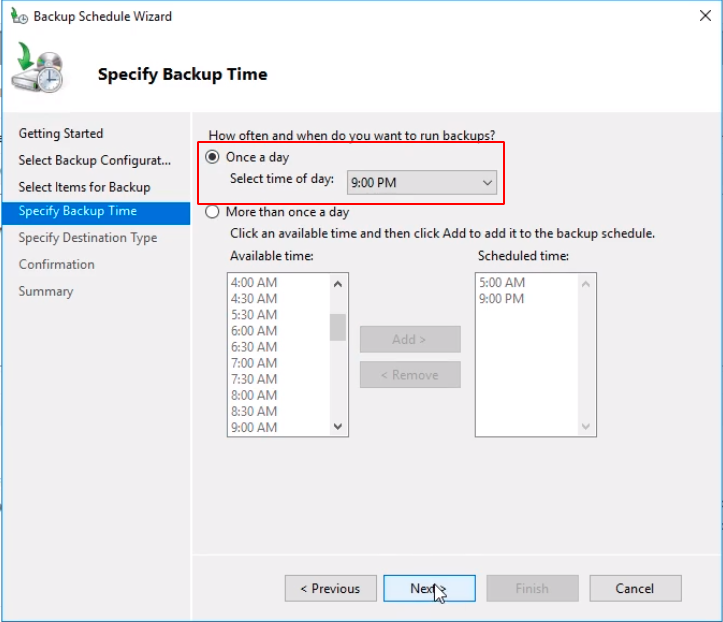Screen dimensions: 723x622
Task: Select the Specify Backup Time step
Action: pyautogui.click(x=78, y=211)
